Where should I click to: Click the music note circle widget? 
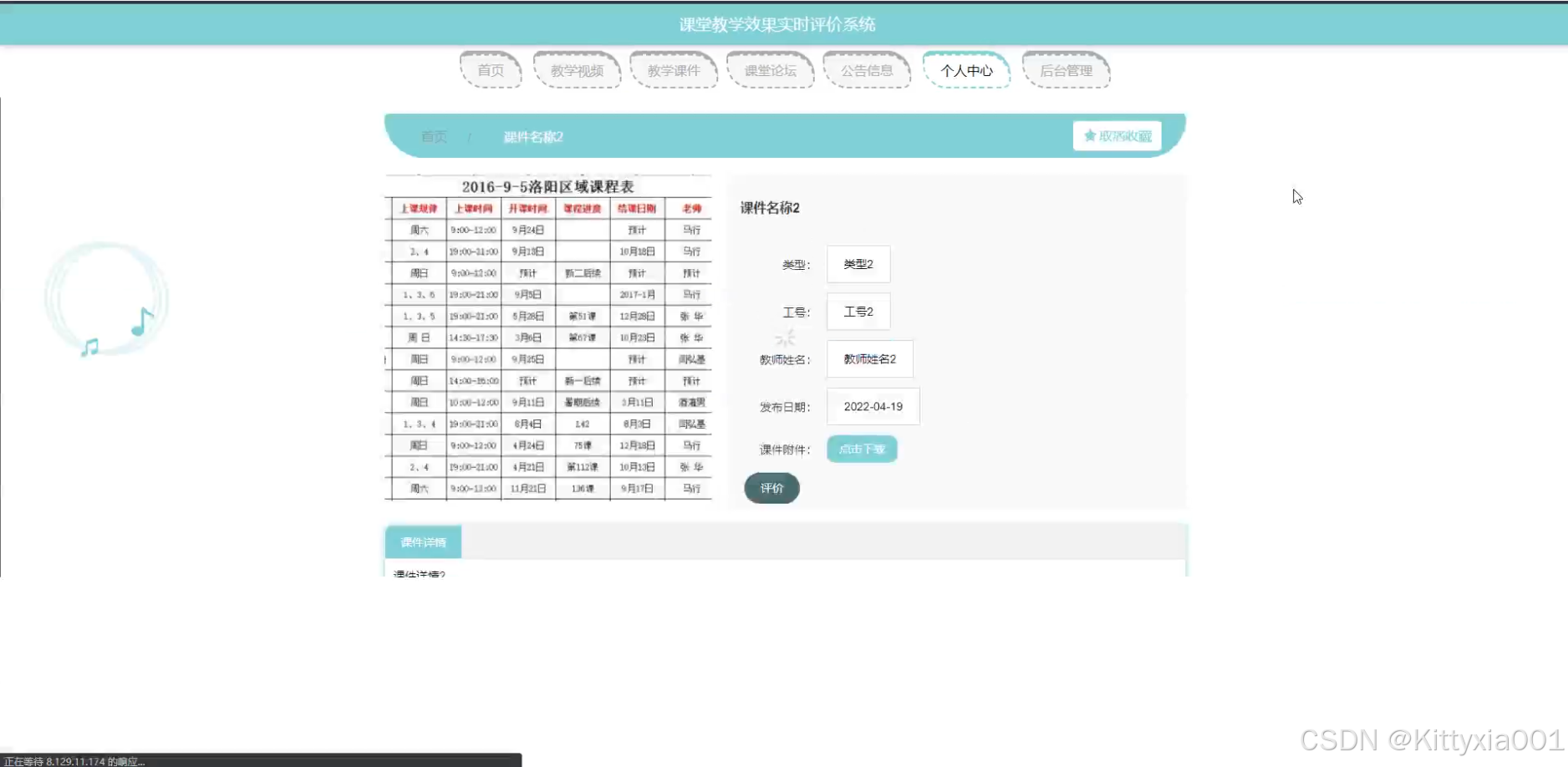click(106, 299)
